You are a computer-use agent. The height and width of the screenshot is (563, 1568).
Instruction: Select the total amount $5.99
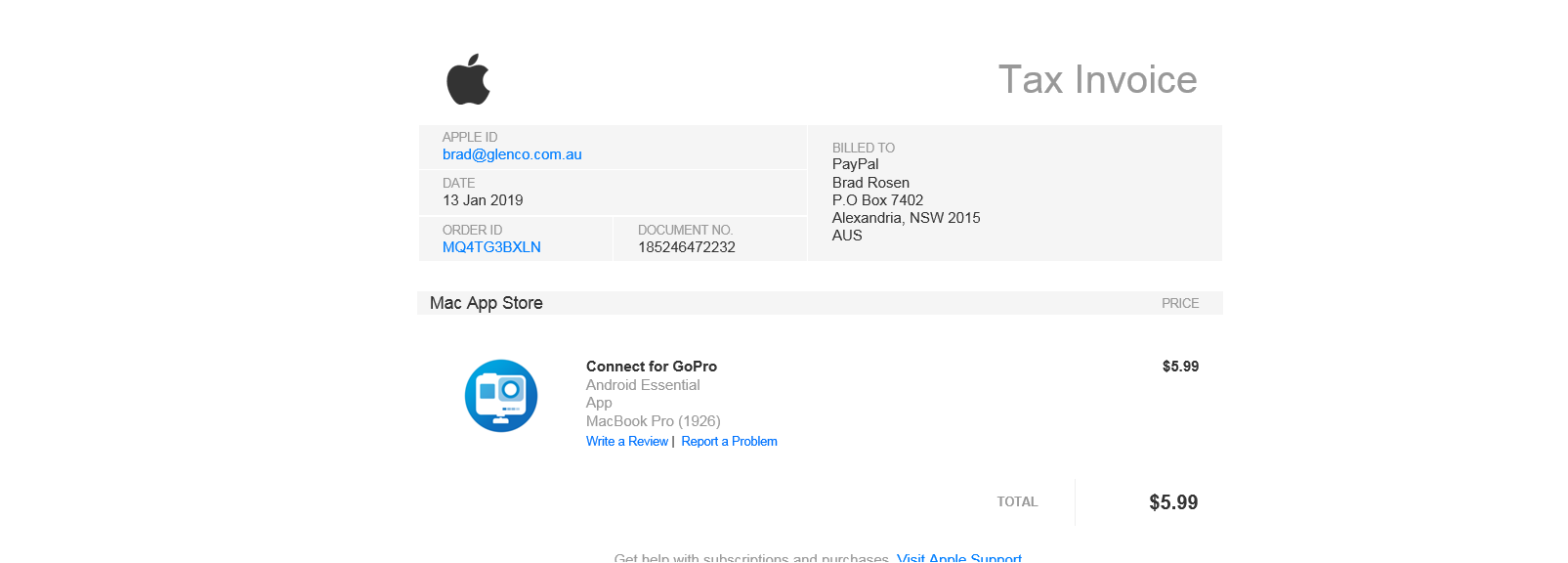pos(1173,502)
